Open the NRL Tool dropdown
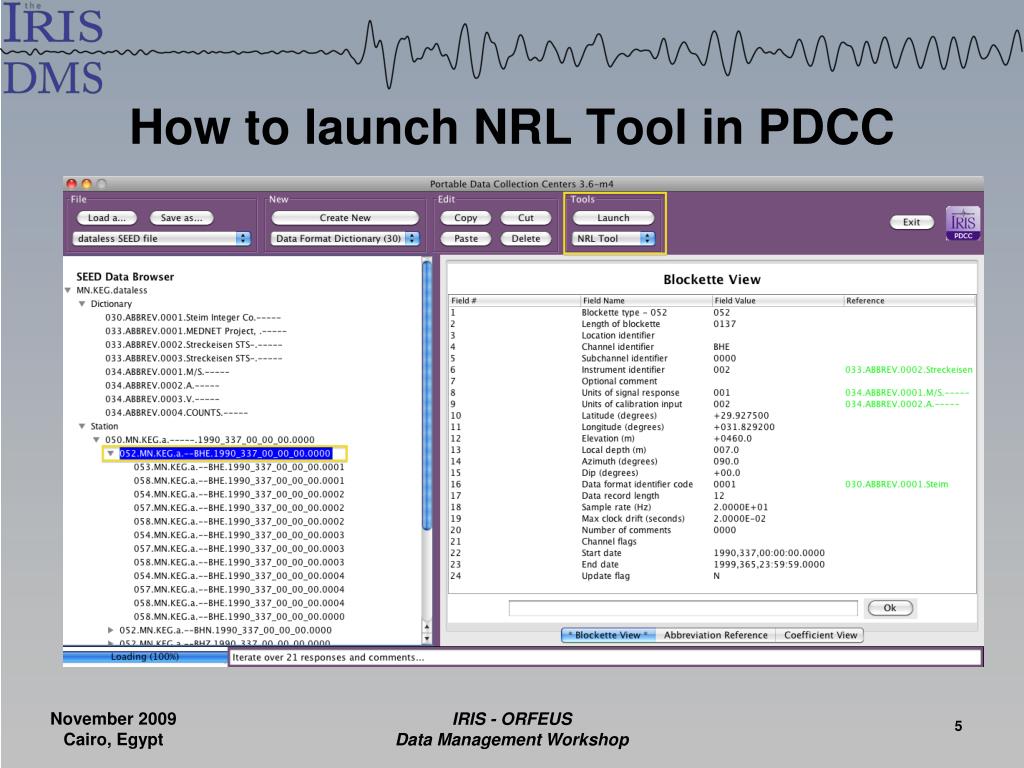Viewport: 1024px width, 768px height. (x=613, y=238)
